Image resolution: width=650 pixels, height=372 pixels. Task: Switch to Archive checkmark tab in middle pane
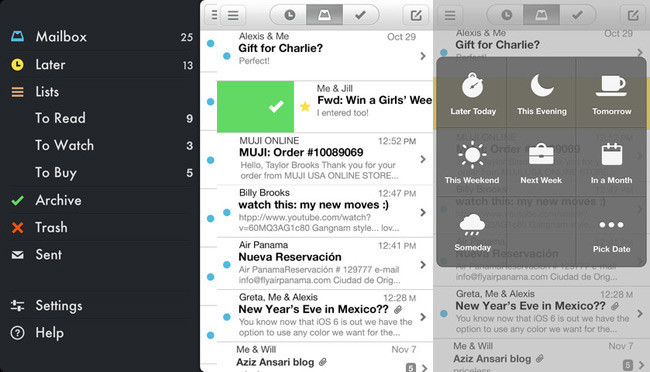pos(360,15)
